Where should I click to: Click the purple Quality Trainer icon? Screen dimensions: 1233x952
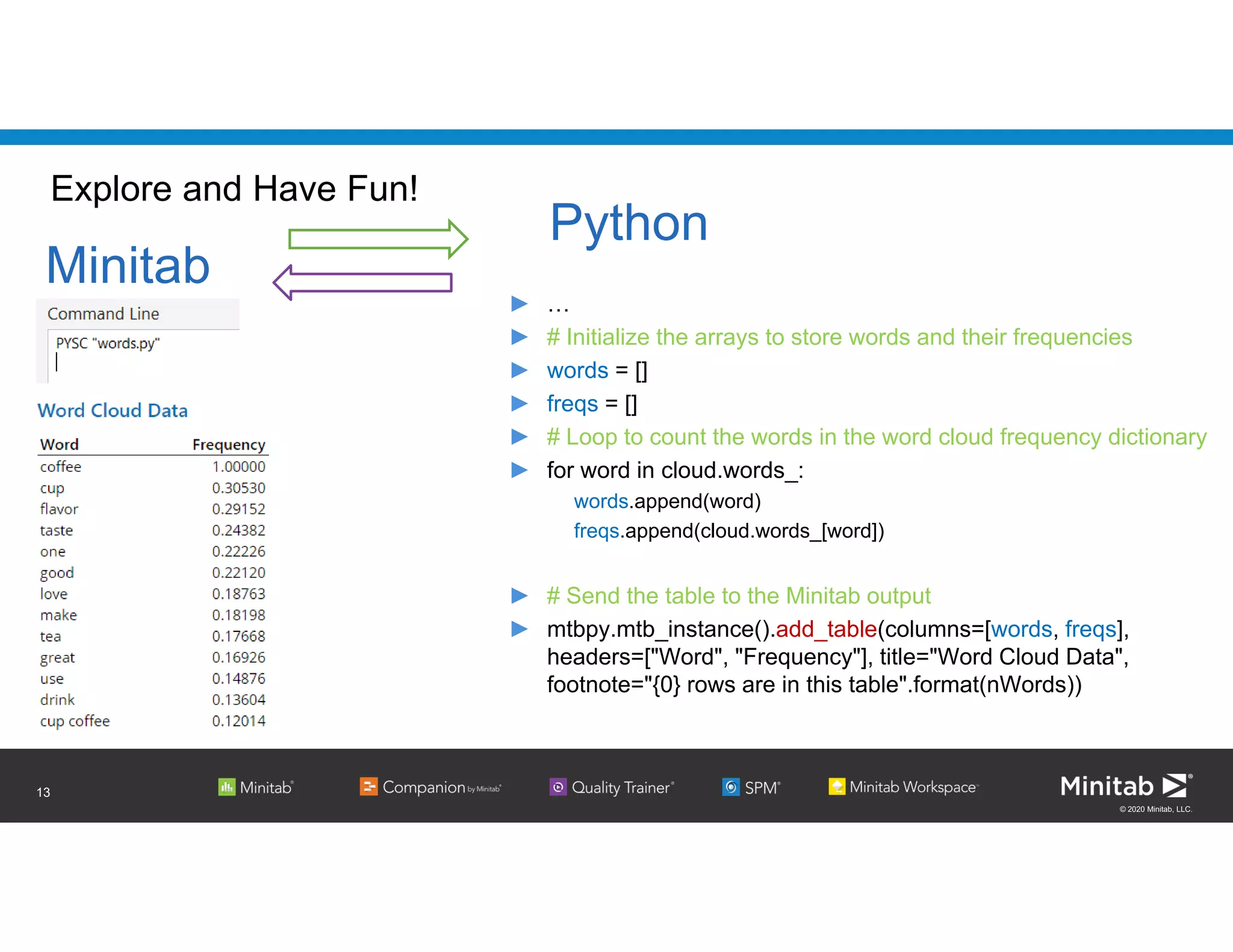558,787
